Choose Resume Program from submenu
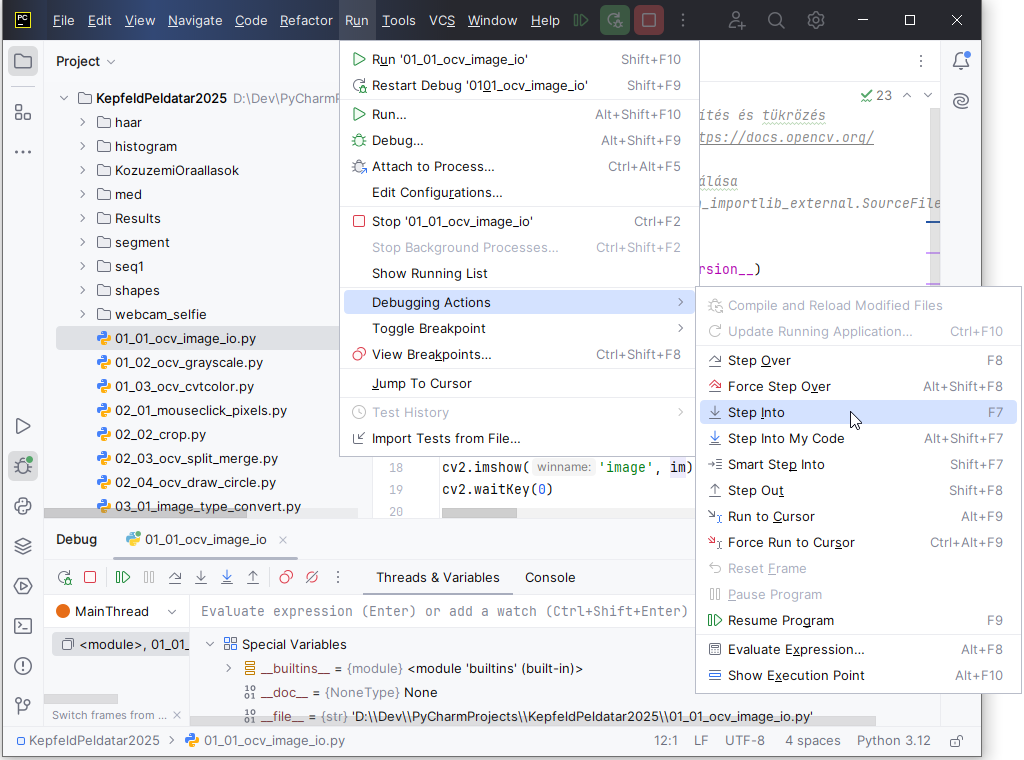Image resolution: width=1024 pixels, height=760 pixels. (858, 620)
